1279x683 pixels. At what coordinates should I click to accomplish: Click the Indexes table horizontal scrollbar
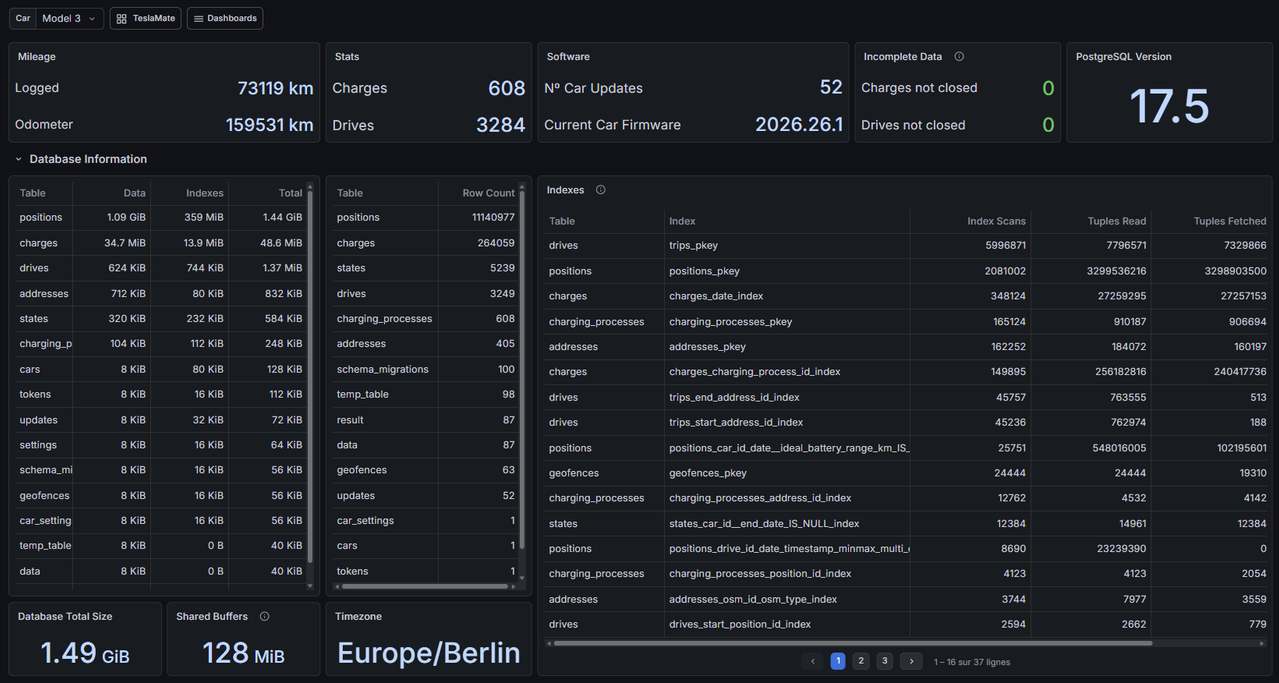coord(852,643)
